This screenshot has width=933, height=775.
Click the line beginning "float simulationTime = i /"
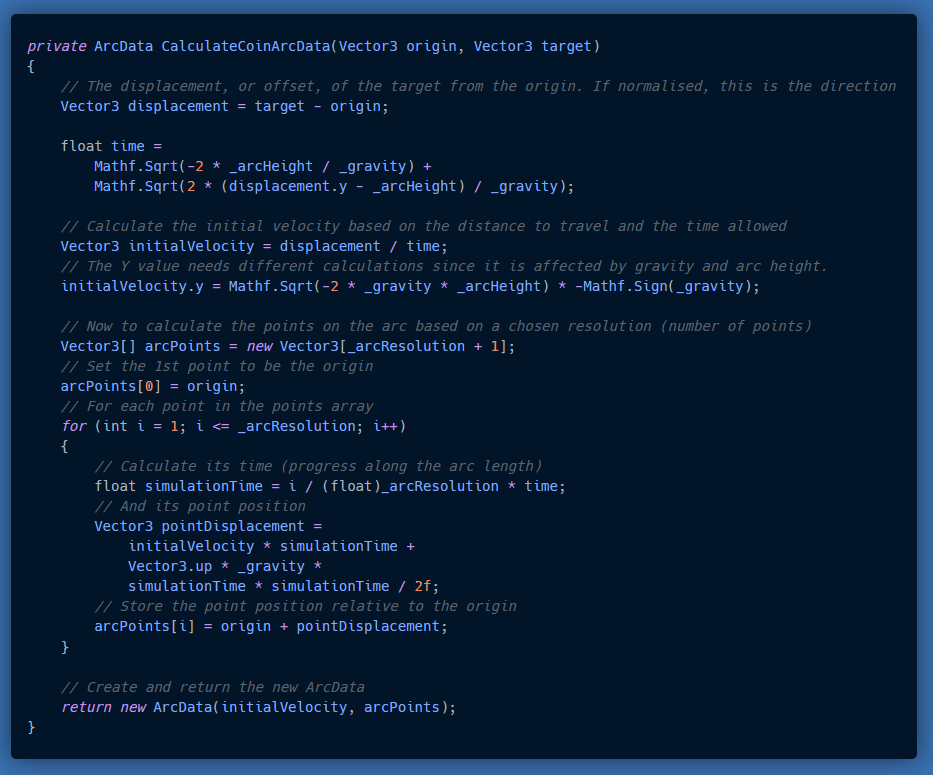(x=330, y=487)
